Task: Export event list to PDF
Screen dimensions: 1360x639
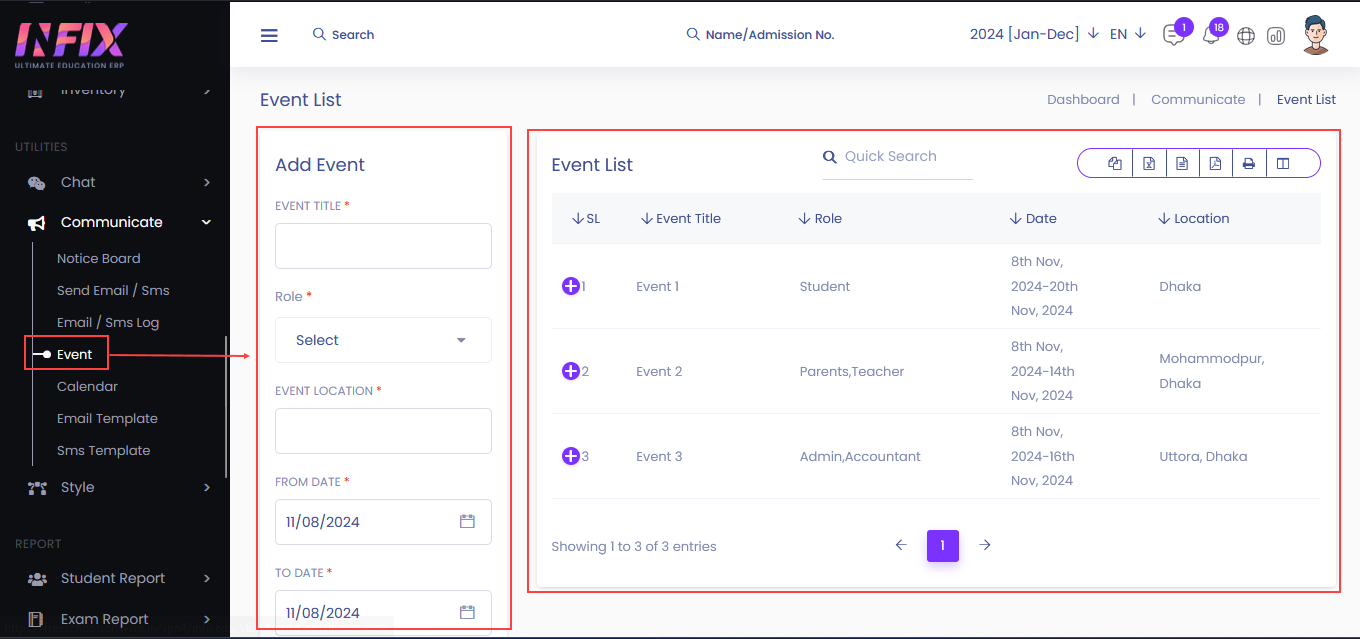Action: (1215, 164)
